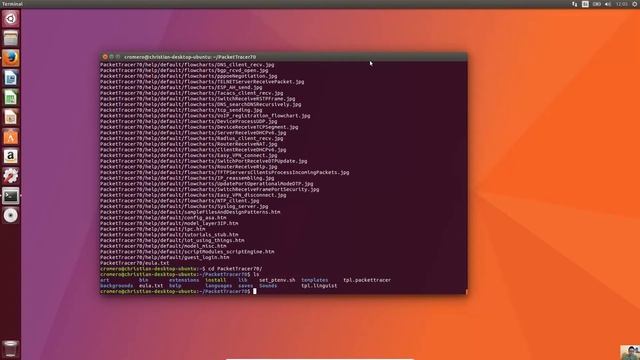Click 'bin' in the ls output

point(144,280)
